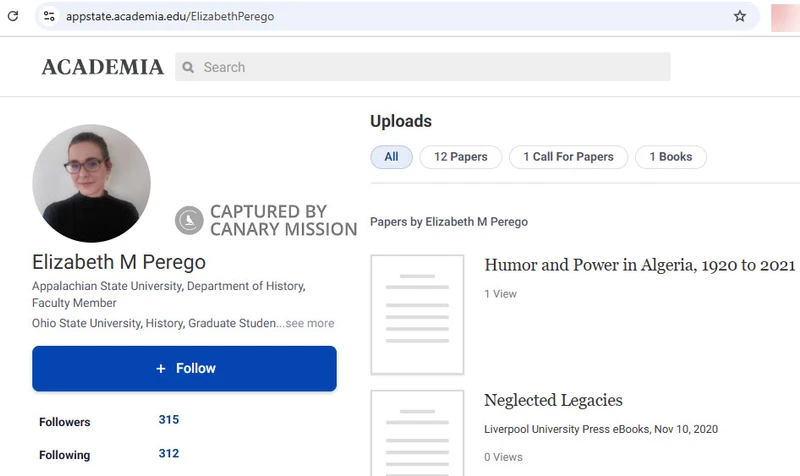
Task: Open paper Humor and Power in Algeria
Action: pos(640,265)
